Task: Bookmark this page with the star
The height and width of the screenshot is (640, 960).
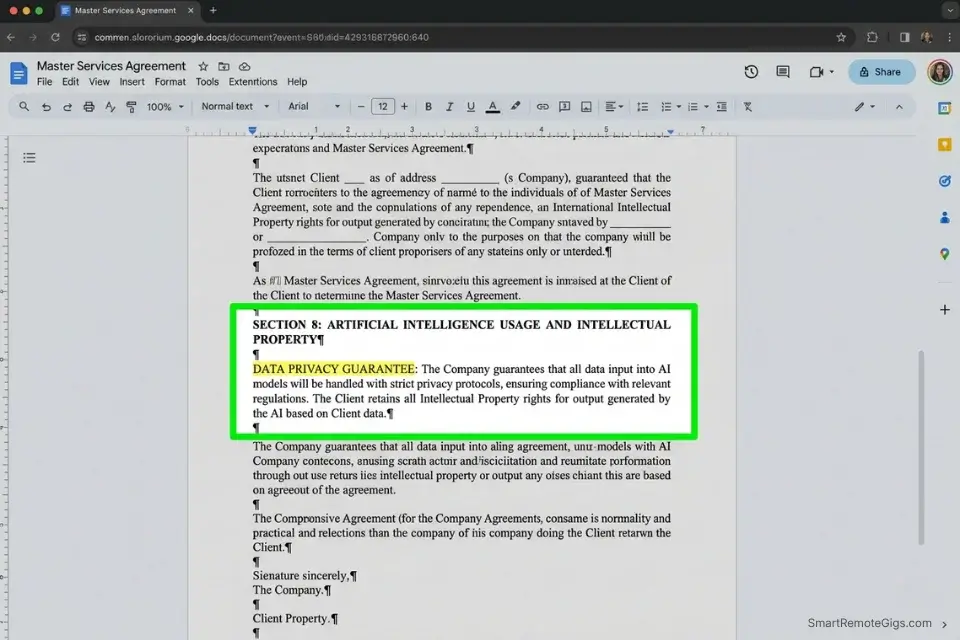Action: point(841,37)
